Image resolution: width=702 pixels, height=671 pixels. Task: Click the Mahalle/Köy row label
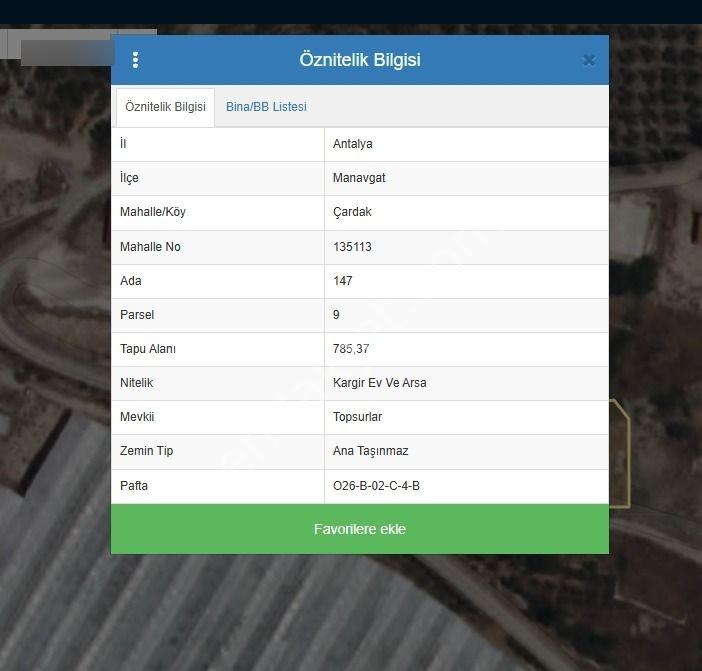(153, 212)
